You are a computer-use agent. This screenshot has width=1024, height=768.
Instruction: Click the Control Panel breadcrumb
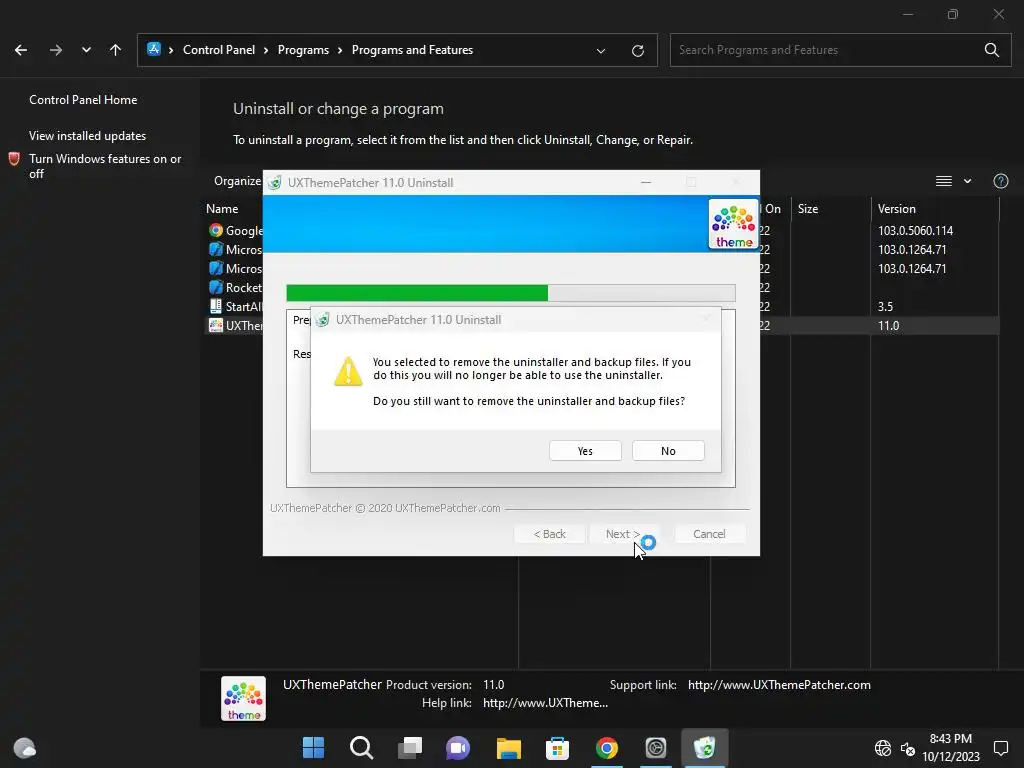click(219, 50)
